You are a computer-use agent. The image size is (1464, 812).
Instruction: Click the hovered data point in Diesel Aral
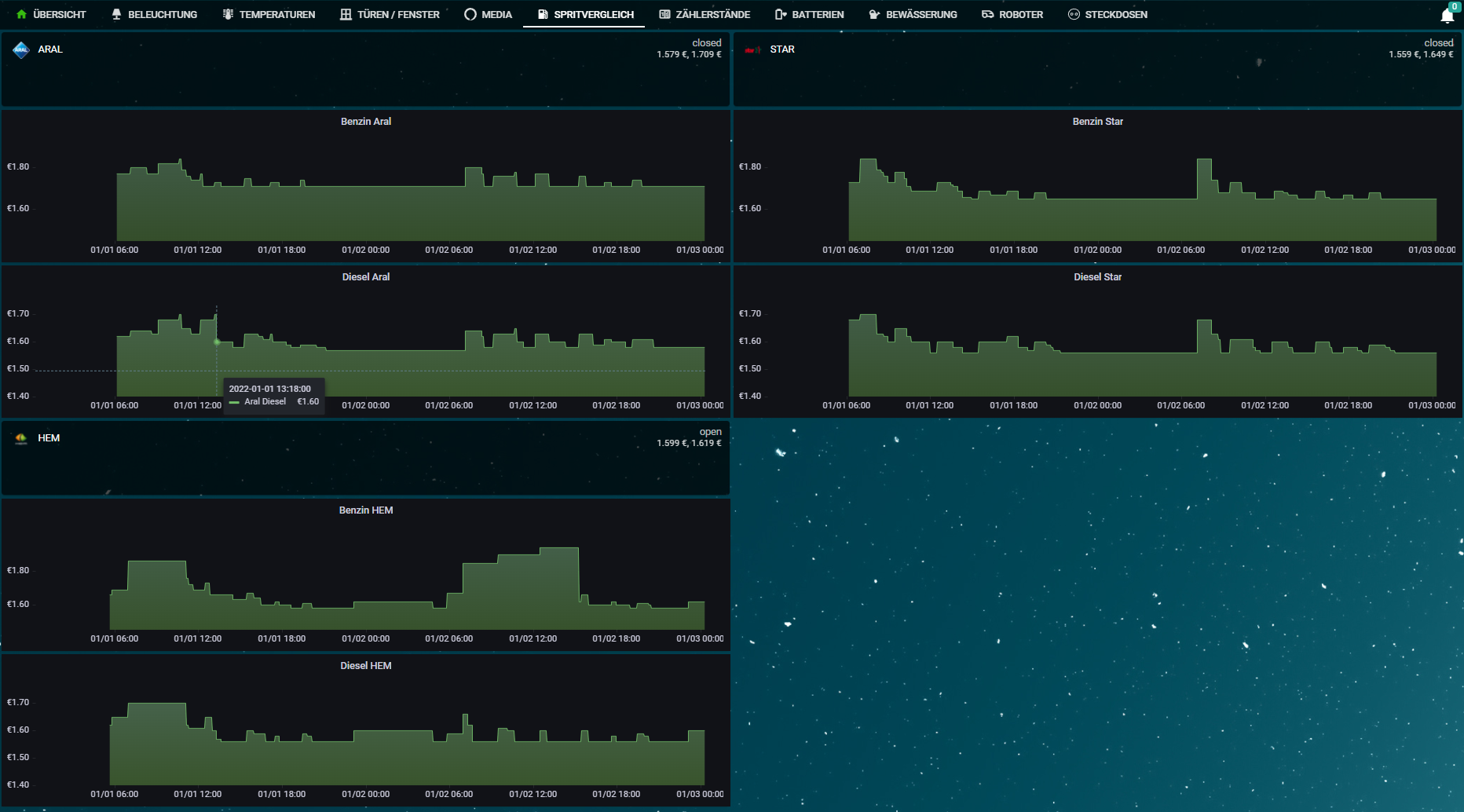click(217, 342)
